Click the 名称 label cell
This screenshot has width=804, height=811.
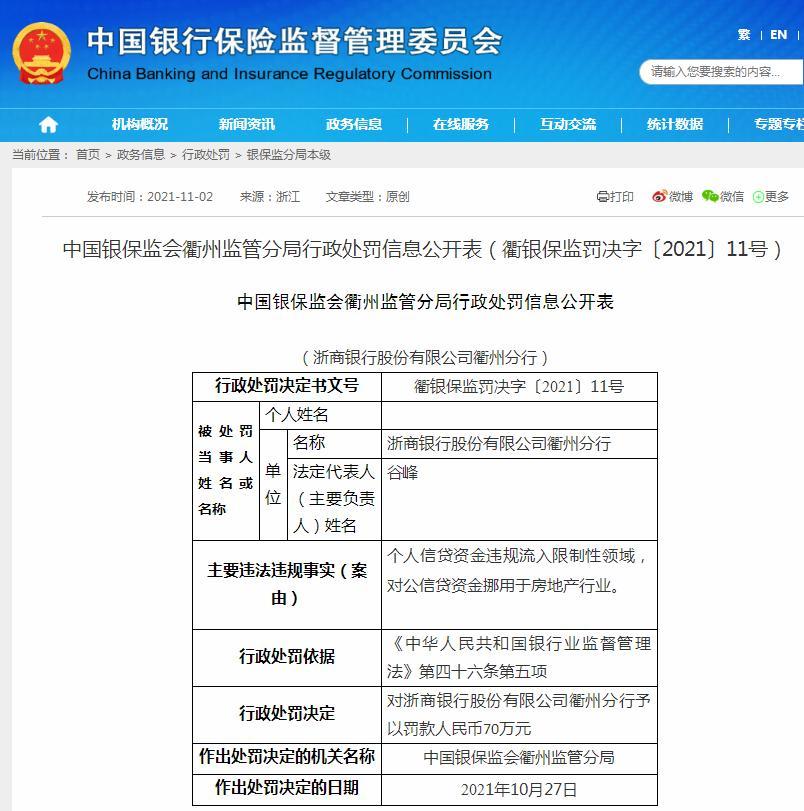coord(334,444)
